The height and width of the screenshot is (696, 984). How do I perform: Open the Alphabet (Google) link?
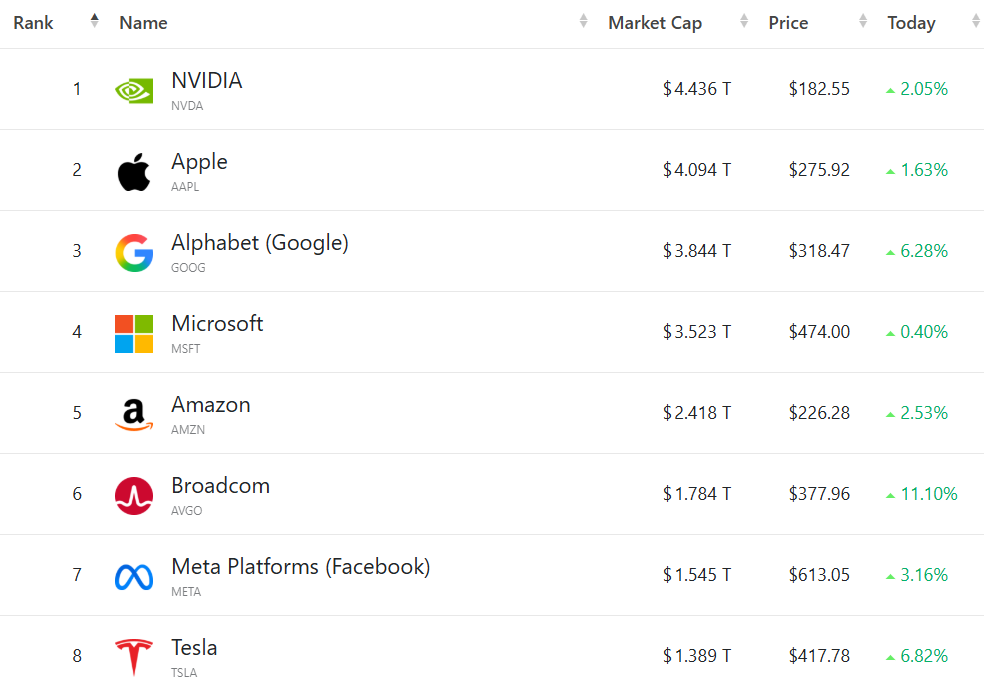tap(259, 243)
